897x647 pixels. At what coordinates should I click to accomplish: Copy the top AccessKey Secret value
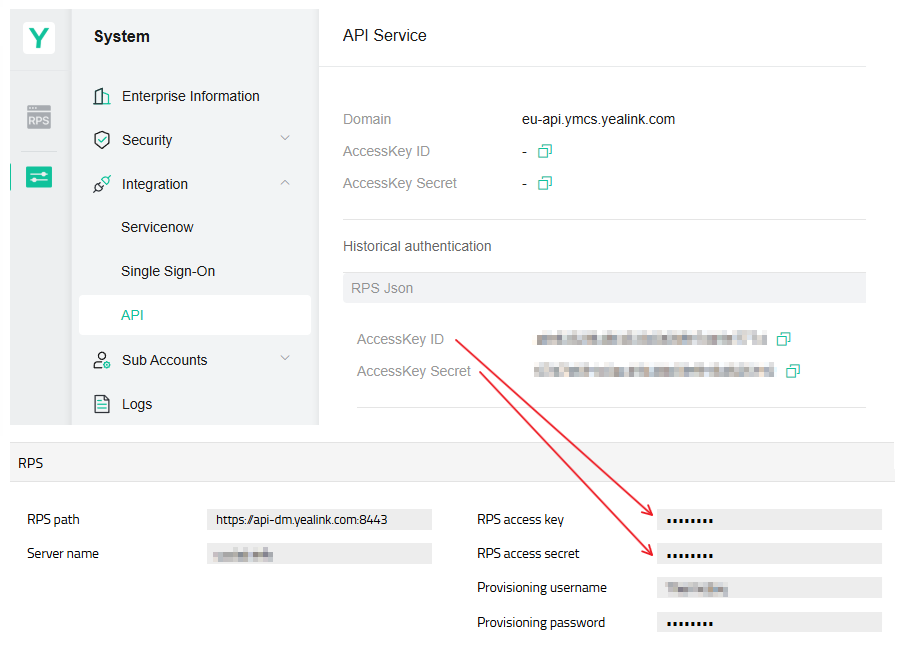pyautogui.click(x=545, y=183)
